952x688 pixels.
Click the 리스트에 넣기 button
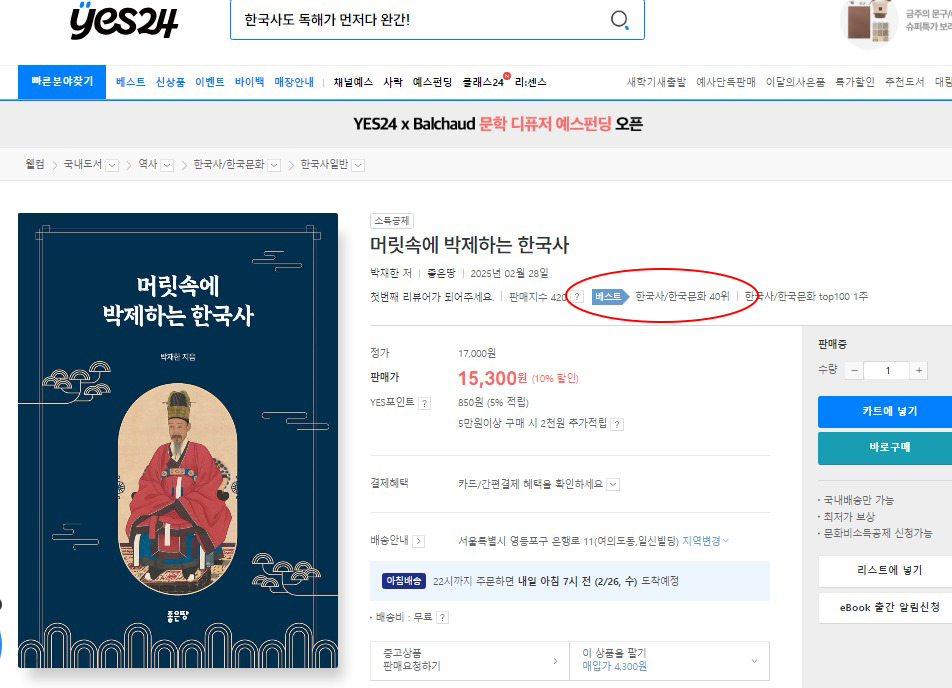point(885,571)
